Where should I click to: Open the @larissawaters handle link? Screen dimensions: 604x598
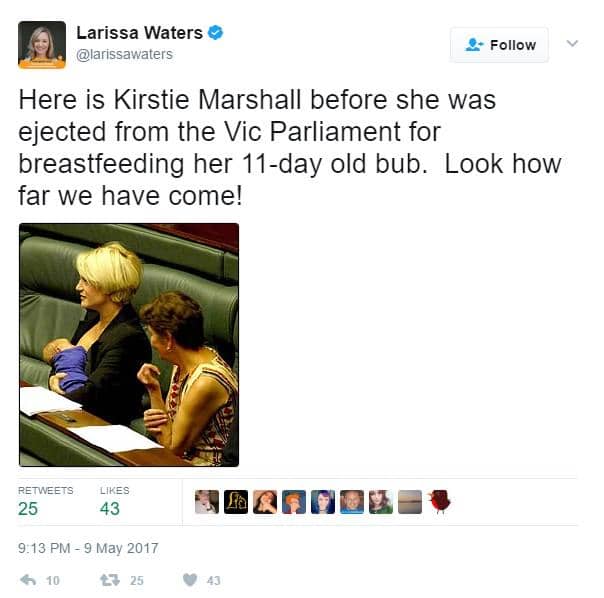tap(124, 54)
